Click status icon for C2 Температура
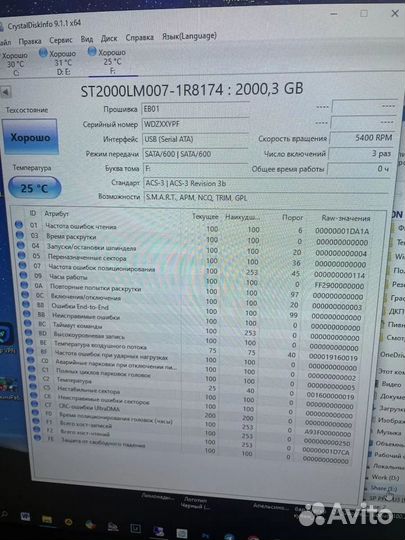 [x=33, y=378]
